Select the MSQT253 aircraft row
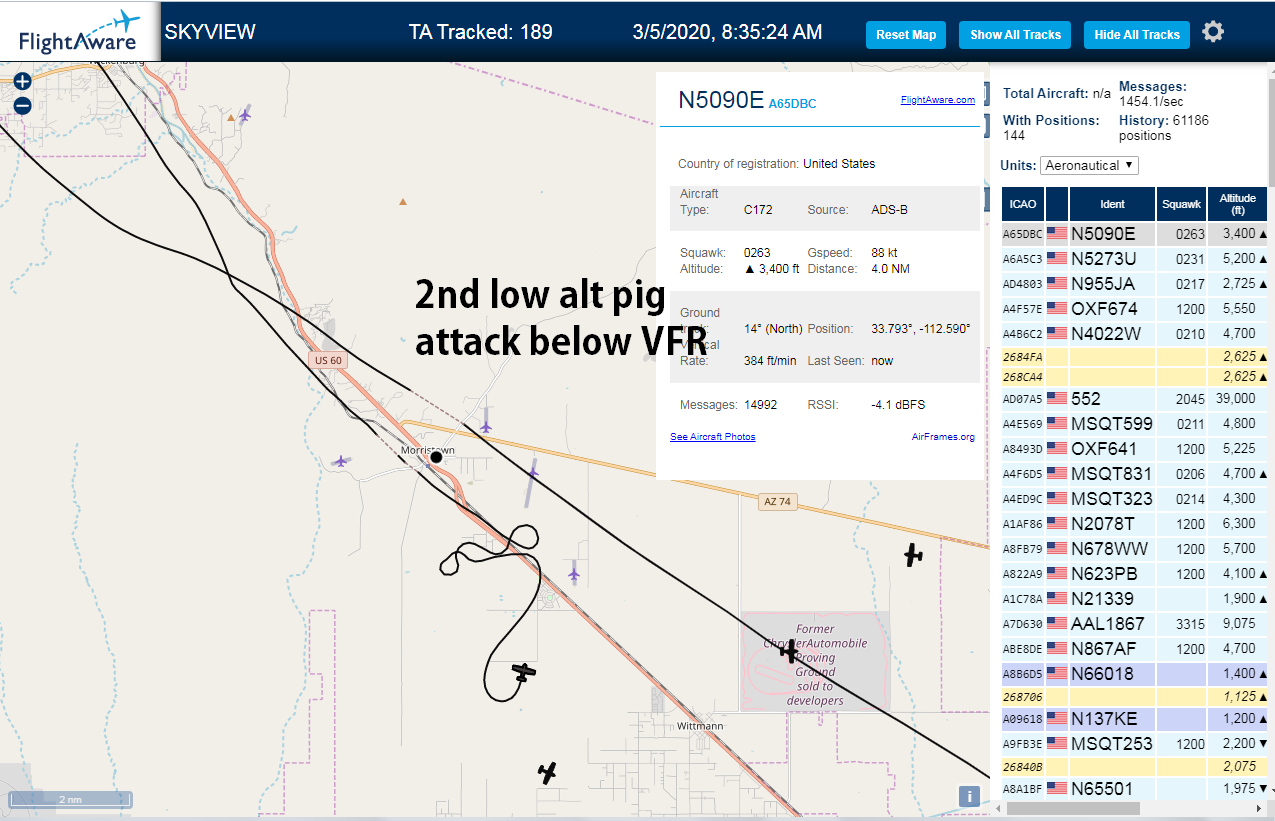The height and width of the screenshot is (821, 1275). (1134, 744)
